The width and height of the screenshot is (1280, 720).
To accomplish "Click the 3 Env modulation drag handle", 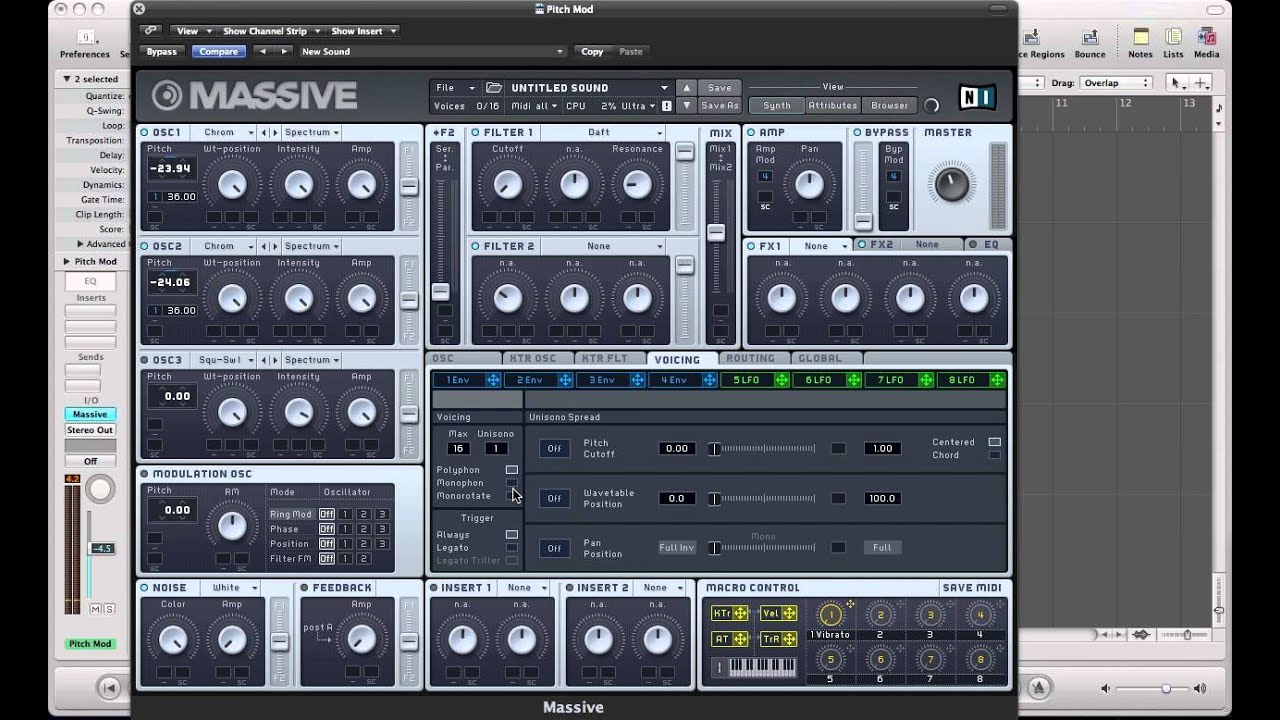I will [x=637, y=380].
